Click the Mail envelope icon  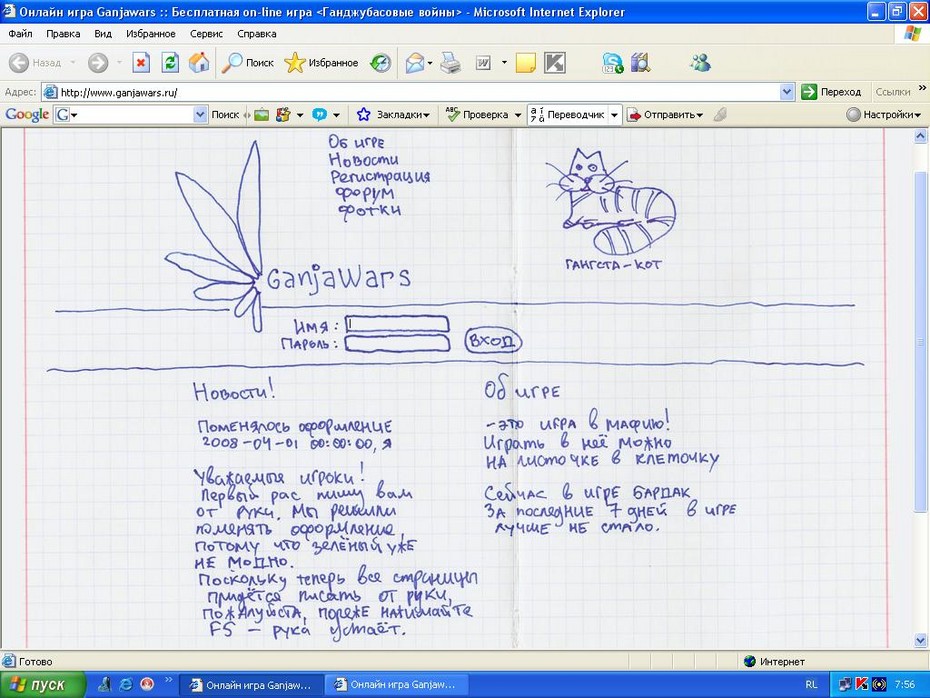coord(415,62)
